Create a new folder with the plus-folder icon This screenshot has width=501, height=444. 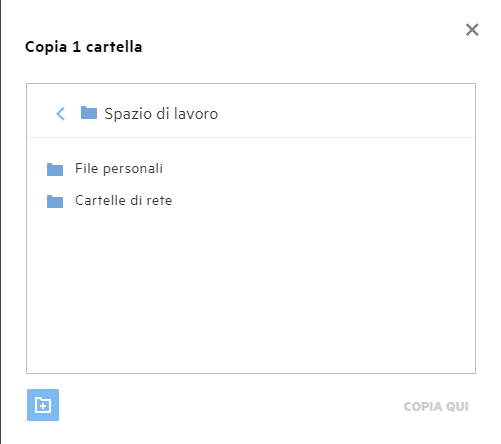pos(43,405)
